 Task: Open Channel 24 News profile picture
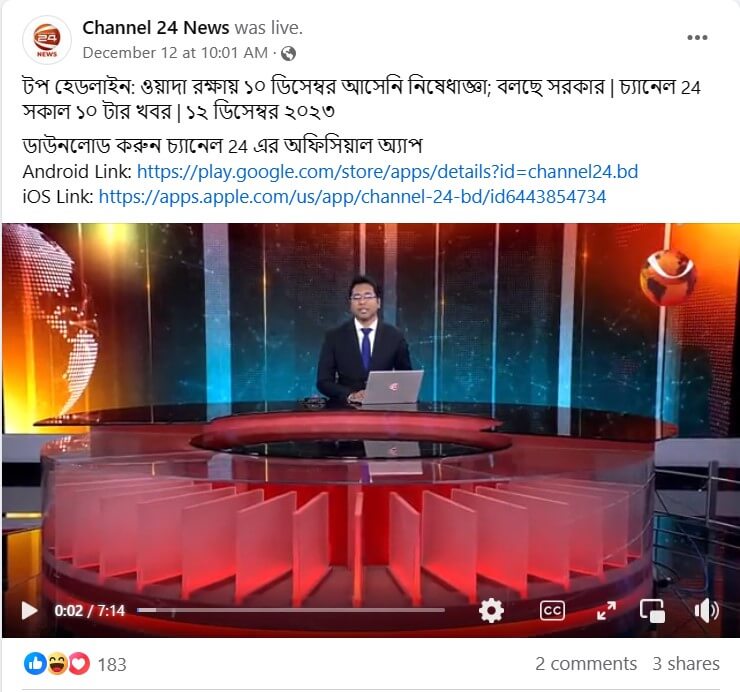click(x=47, y=40)
